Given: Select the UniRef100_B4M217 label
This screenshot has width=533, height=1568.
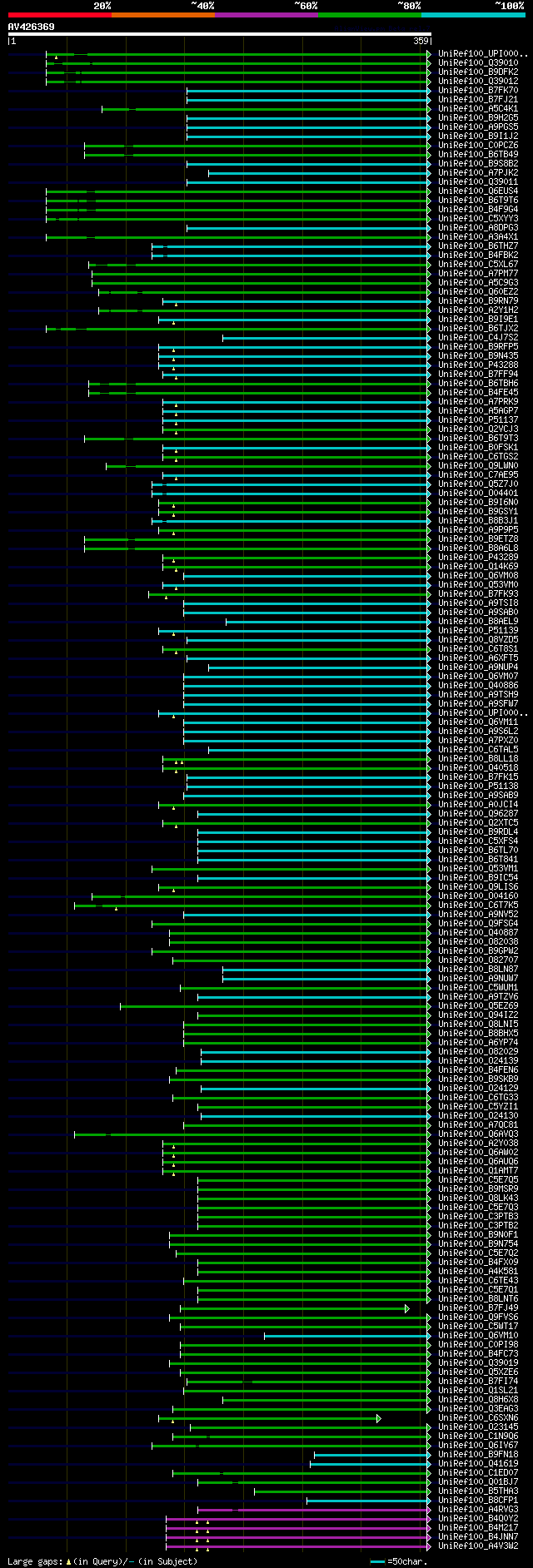Looking at the screenshot, I should point(478,1527).
